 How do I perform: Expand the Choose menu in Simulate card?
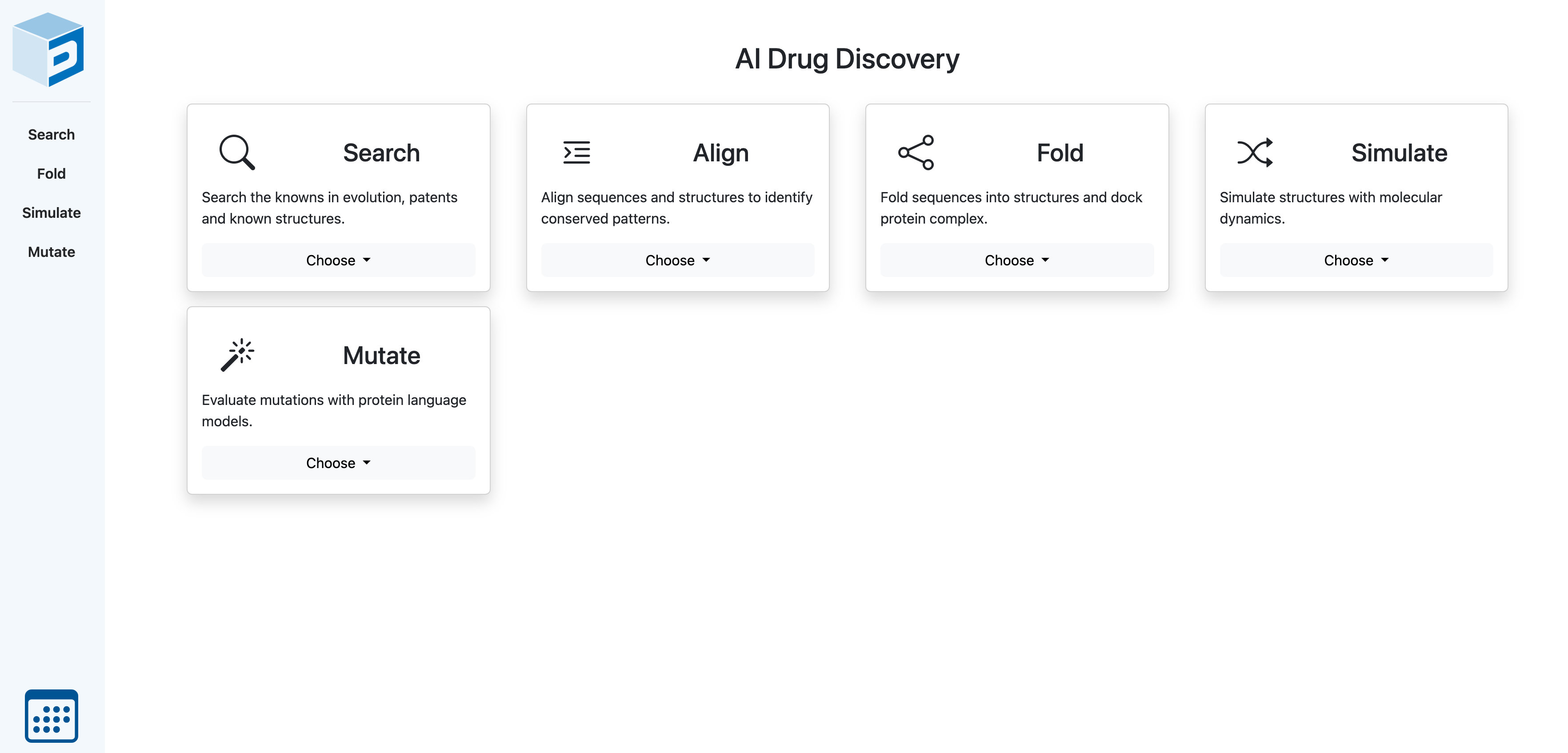(x=1356, y=260)
